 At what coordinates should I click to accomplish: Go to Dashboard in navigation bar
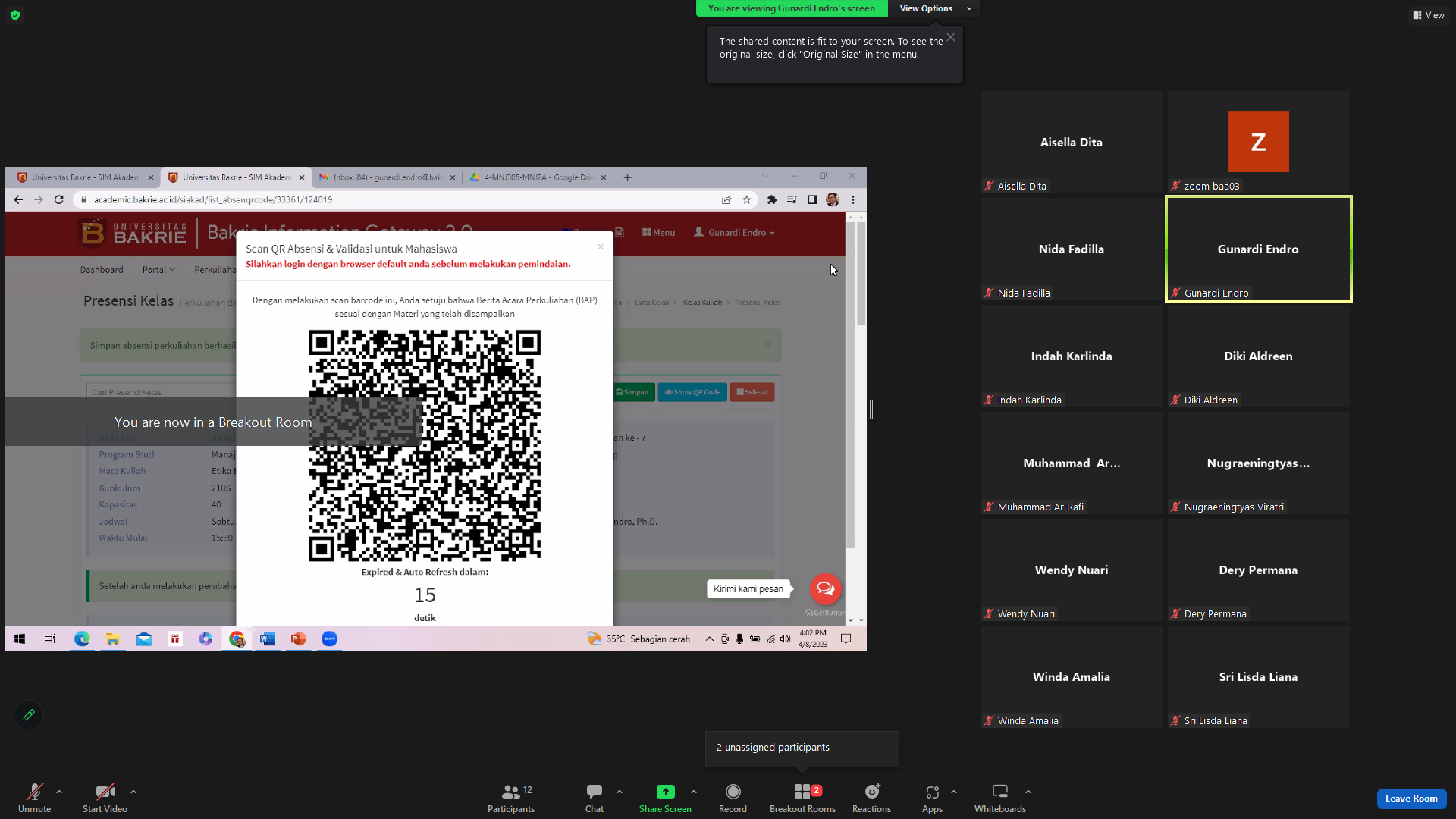pyautogui.click(x=102, y=270)
